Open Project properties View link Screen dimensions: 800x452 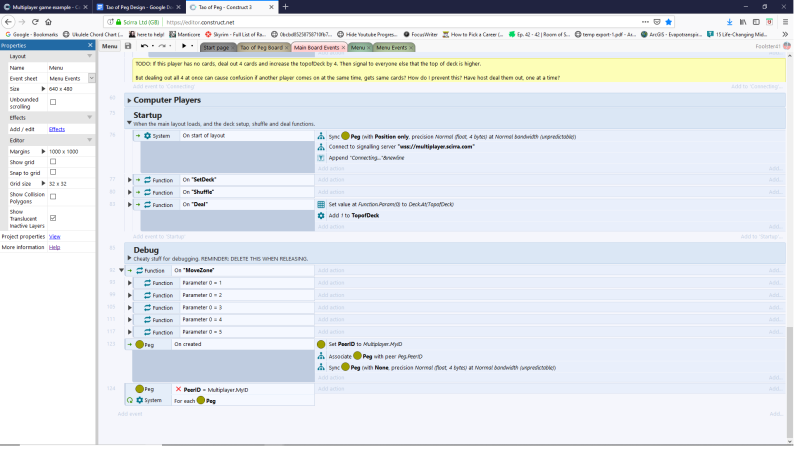pyautogui.click(x=55, y=237)
